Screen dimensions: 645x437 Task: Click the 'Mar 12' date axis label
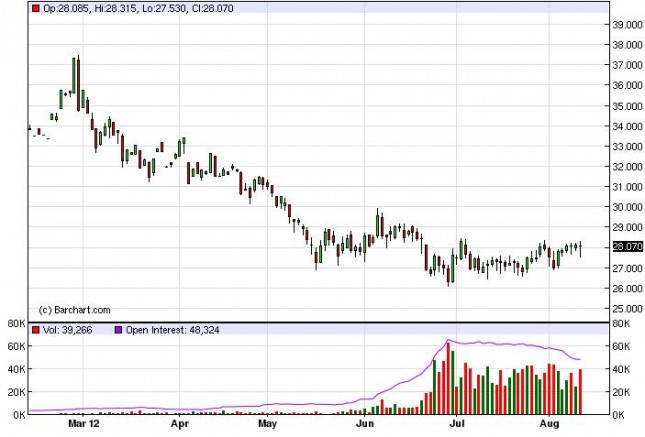point(84,423)
